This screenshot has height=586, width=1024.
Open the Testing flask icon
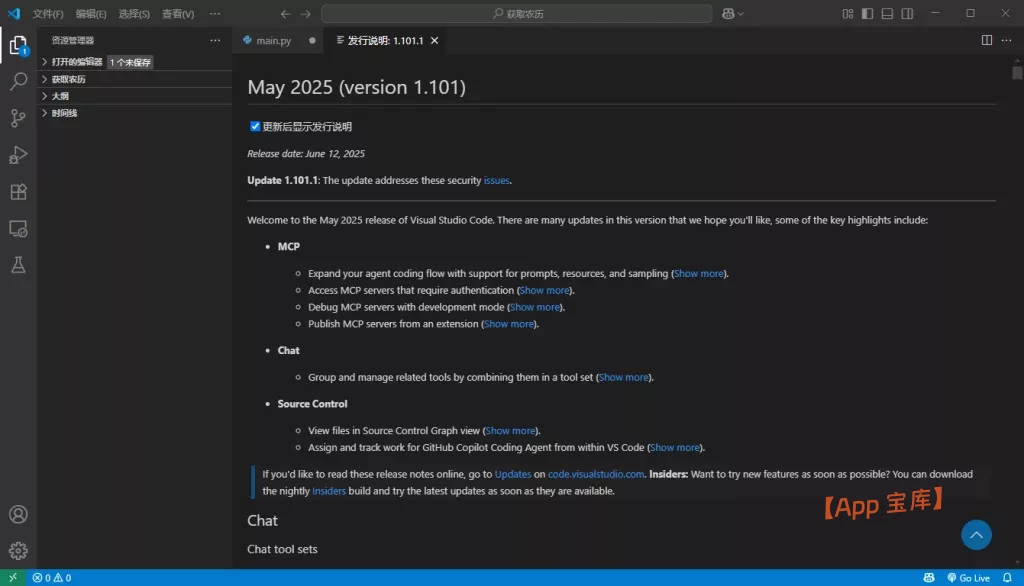coord(18,265)
